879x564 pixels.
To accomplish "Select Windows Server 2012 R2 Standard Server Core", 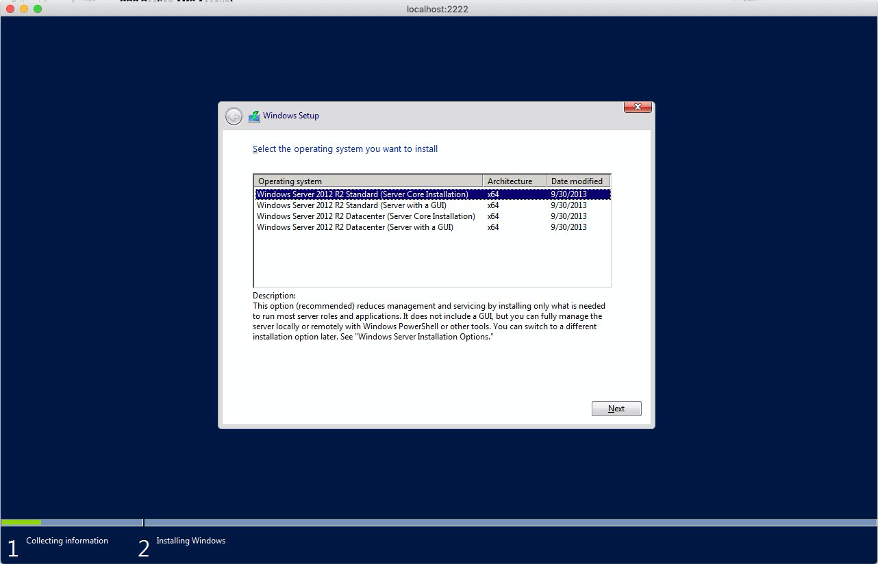I will point(432,194).
